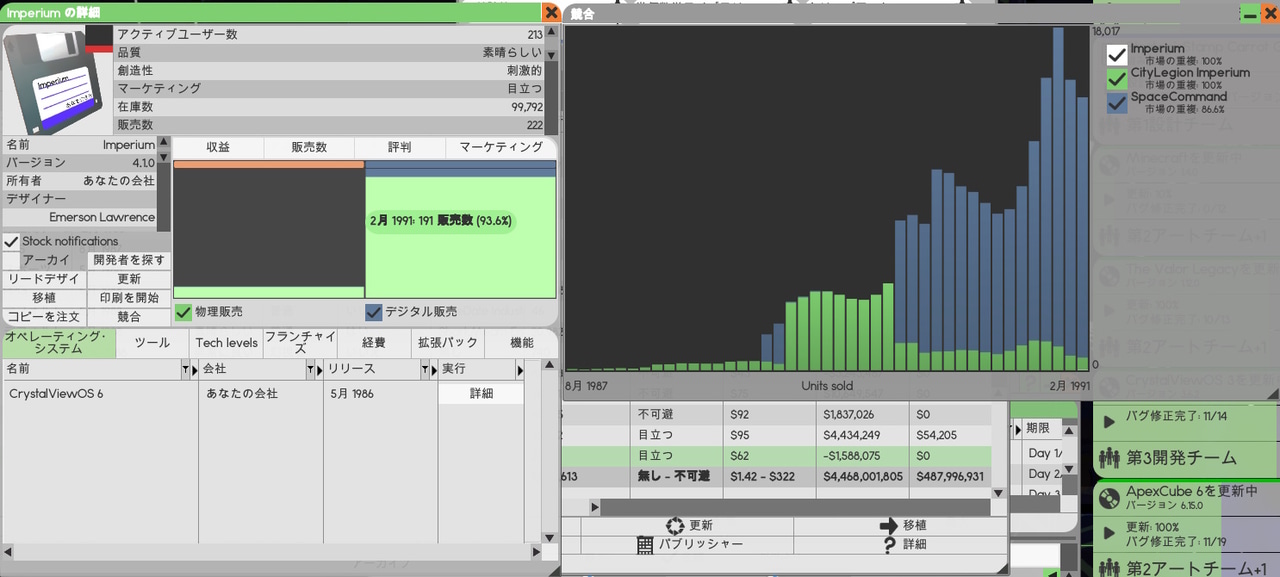The image size is (1280, 577).
Task: Click the people icon of 第3開発チーム
Action: [1109, 458]
